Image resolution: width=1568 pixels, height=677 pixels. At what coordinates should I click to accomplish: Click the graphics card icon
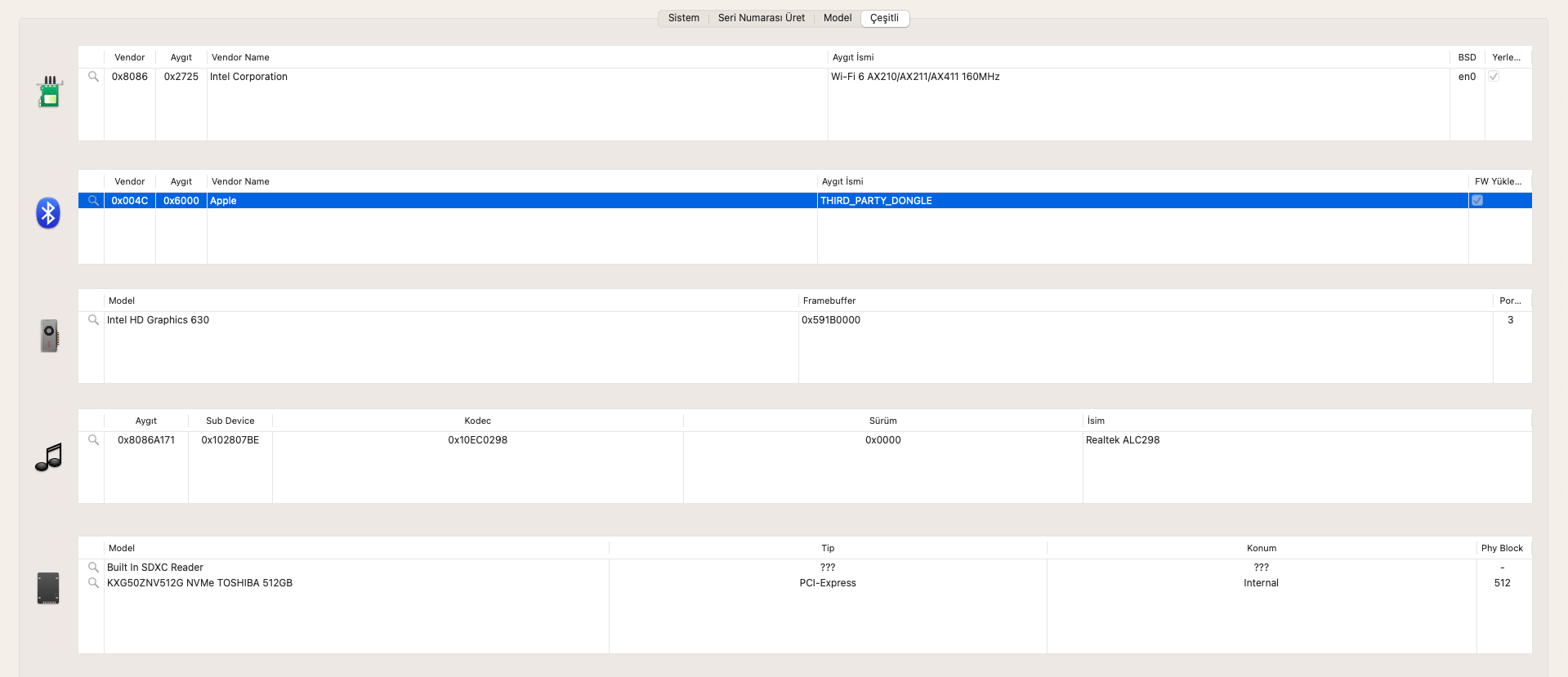click(x=49, y=336)
